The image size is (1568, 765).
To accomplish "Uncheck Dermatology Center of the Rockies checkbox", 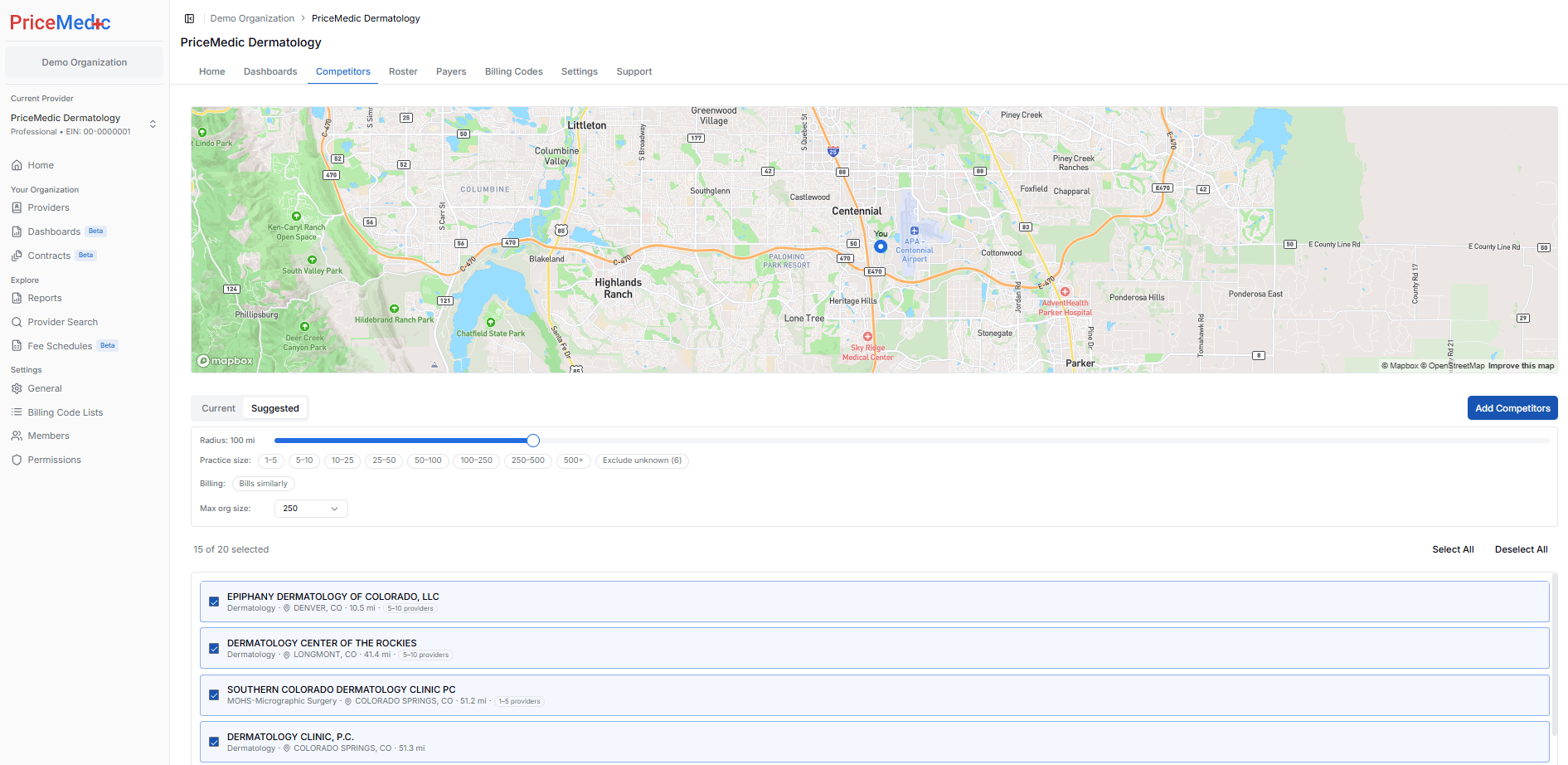I will point(214,648).
